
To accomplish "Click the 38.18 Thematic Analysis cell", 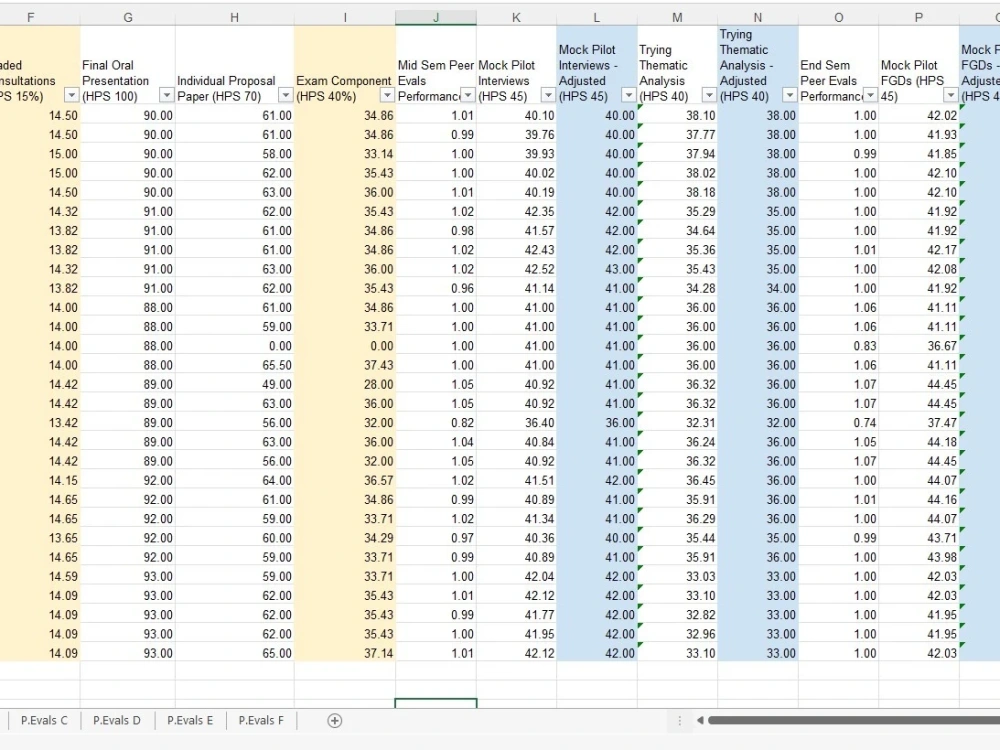I will [677, 193].
